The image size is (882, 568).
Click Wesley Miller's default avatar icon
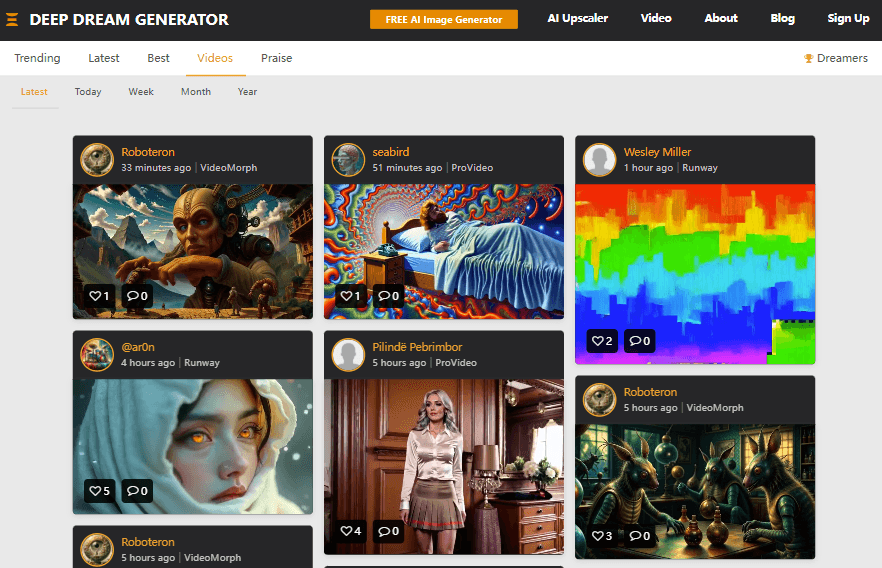click(599, 159)
